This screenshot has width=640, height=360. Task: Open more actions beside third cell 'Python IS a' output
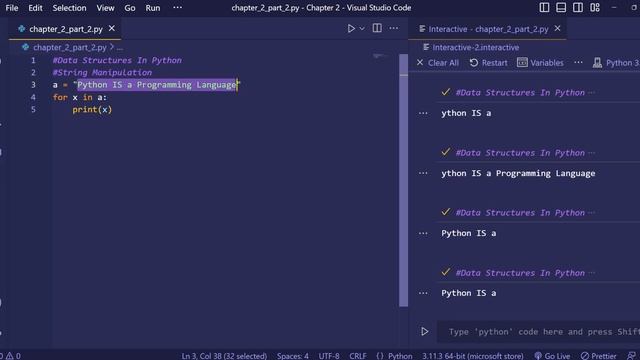pyautogui.click(x=423, y=233)
